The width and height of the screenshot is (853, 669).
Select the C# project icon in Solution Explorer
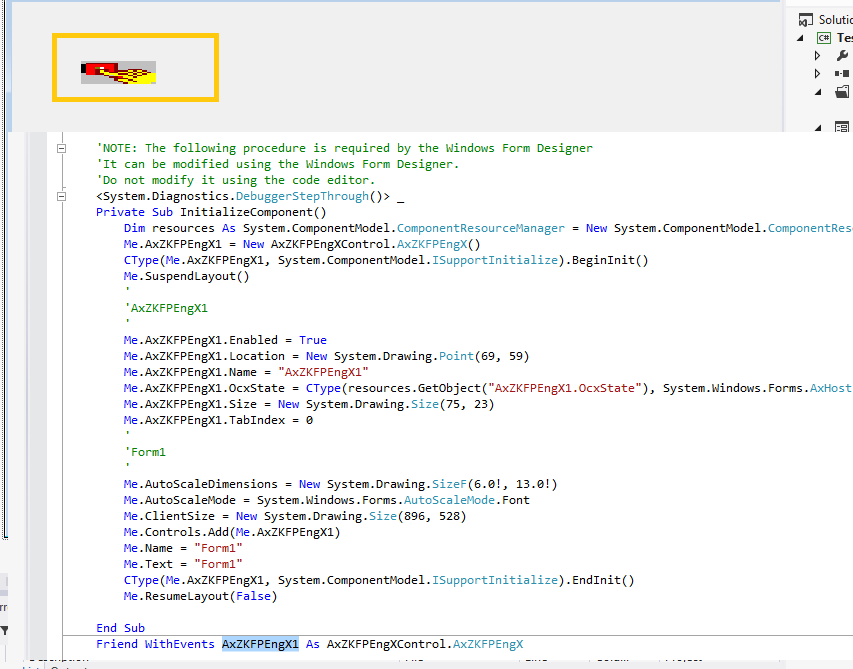point(824,38)
